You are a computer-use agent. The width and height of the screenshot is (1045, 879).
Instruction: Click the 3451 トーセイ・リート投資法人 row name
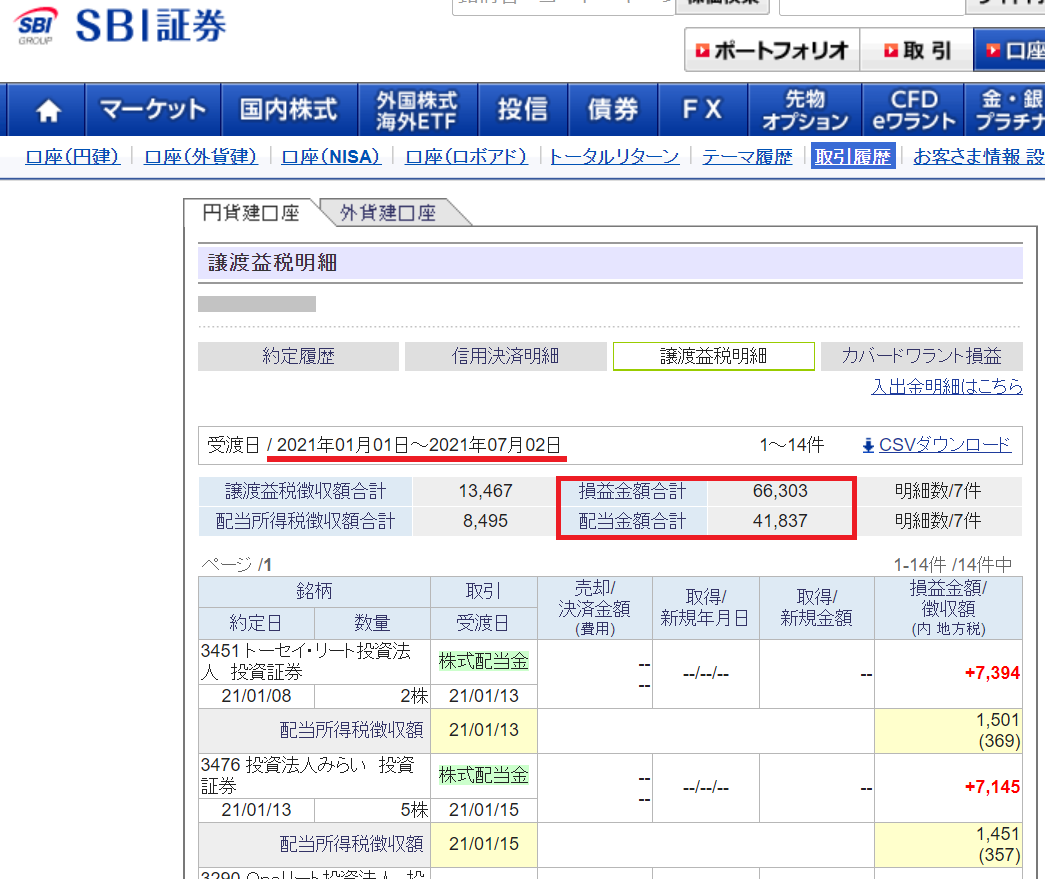[305, 661]
